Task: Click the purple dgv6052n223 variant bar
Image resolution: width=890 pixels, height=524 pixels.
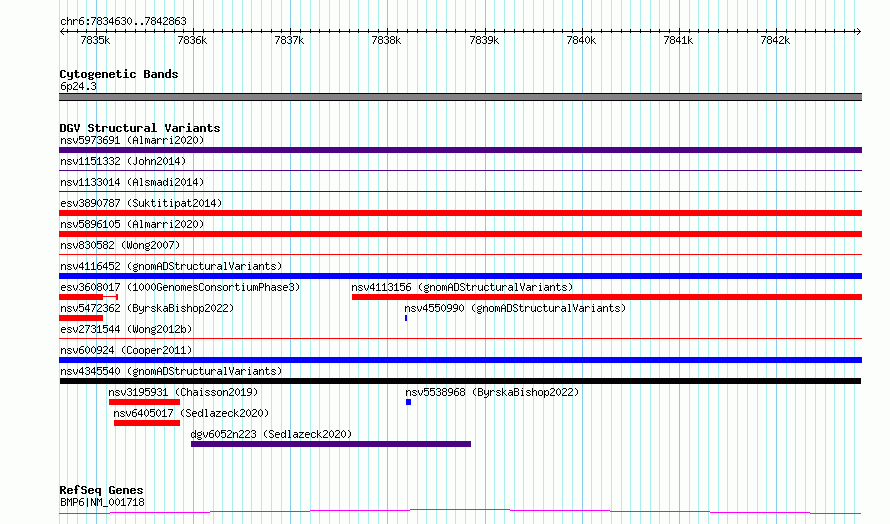Action: click(x=331, y=444)
